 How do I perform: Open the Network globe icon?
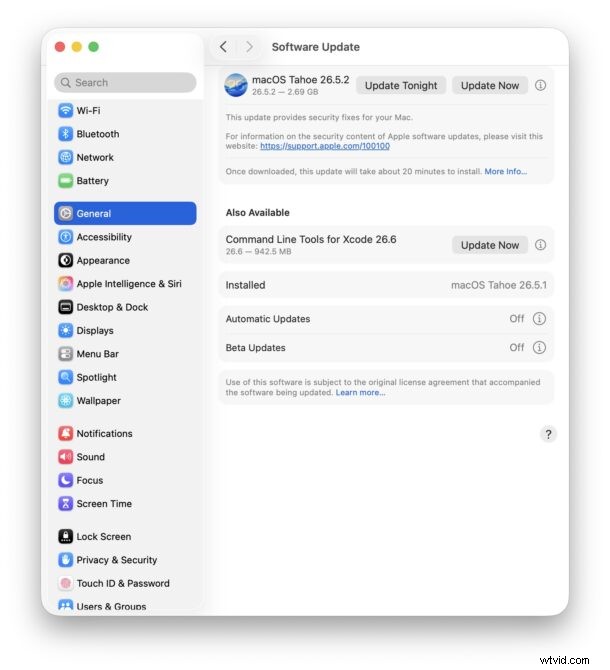[x=65, y=158]
